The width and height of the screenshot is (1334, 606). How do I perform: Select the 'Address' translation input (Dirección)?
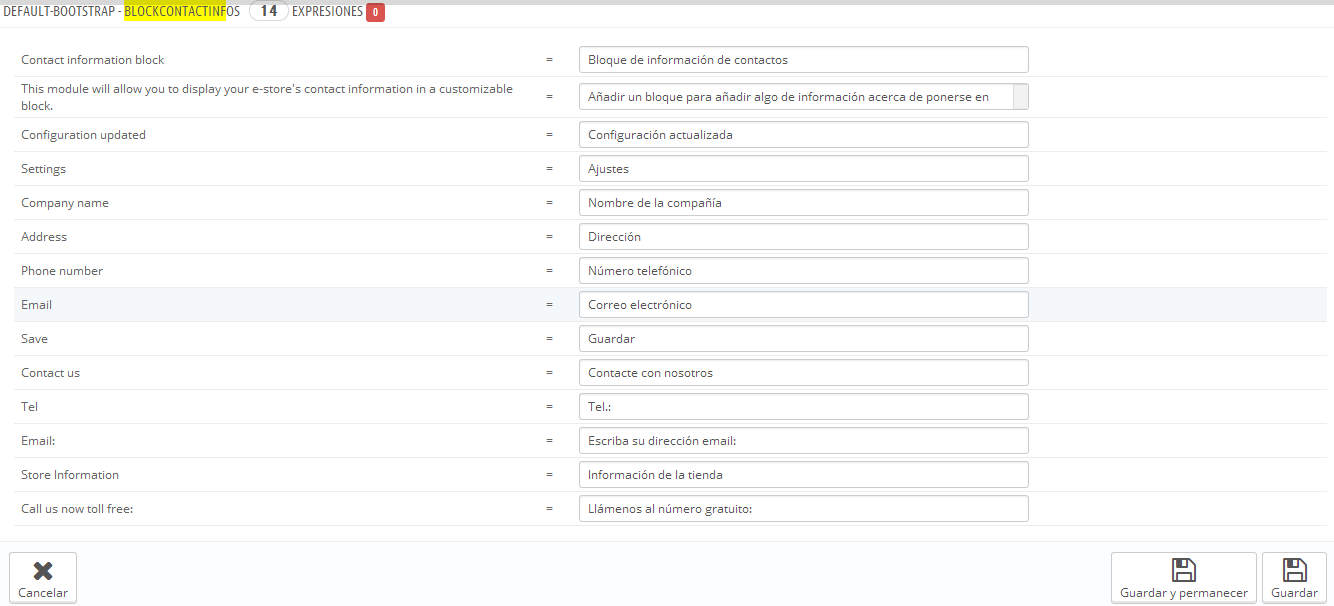[x=803, y=237]
